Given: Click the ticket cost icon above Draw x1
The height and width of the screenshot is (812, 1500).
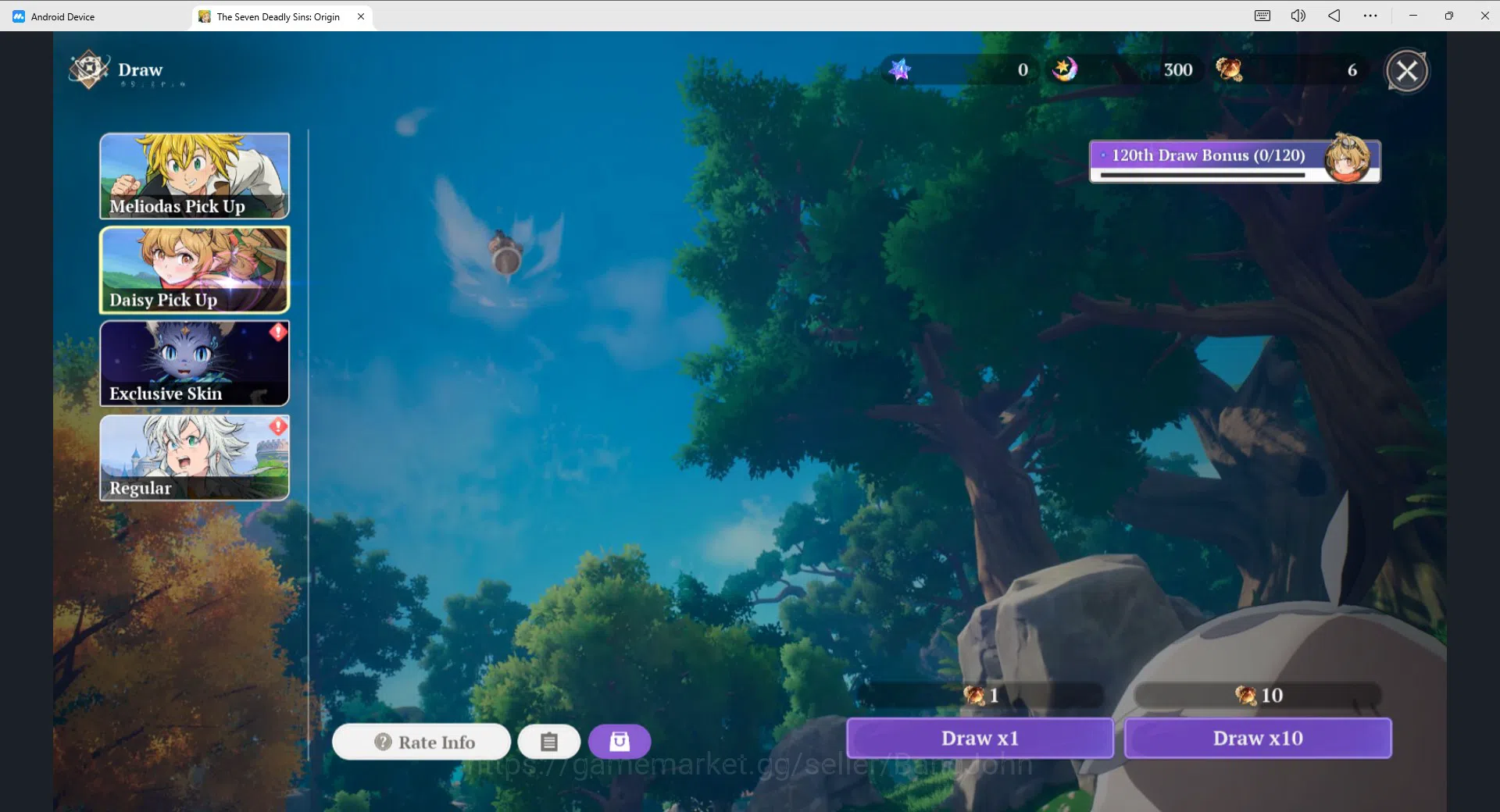Looking at the screenshot, I should tap(974, 695).
